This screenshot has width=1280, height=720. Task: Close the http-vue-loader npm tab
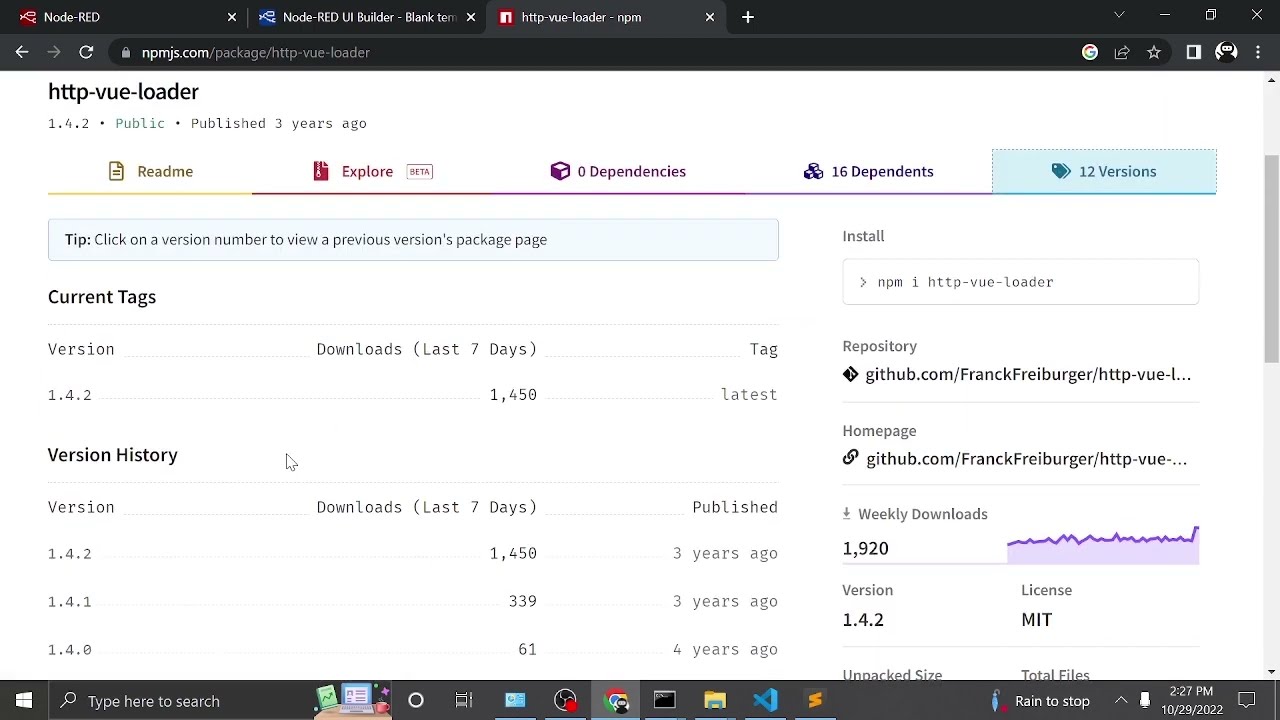click(x=710, y=17)
